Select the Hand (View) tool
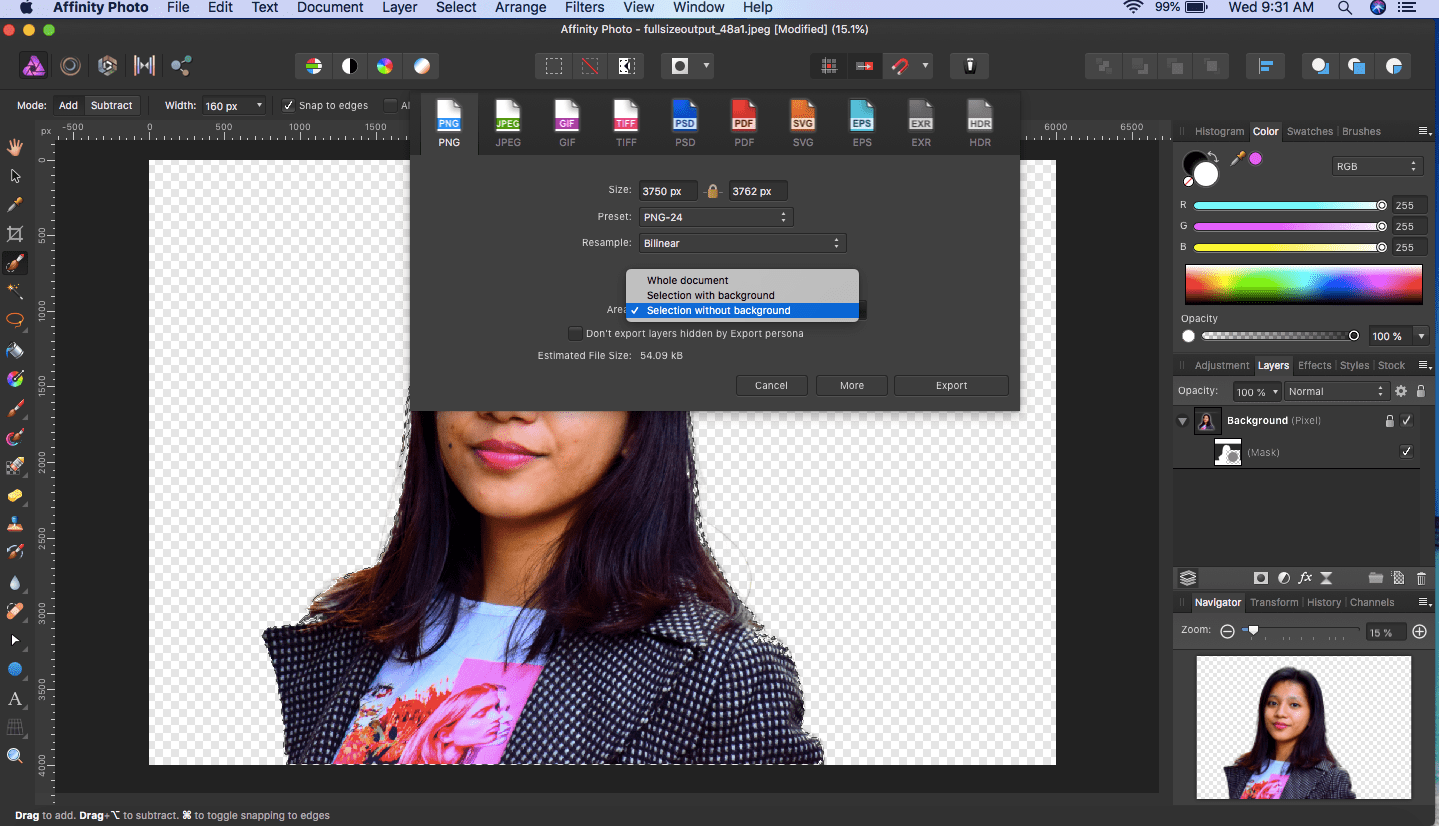1439x826 pixels. [x=15, y=148]
